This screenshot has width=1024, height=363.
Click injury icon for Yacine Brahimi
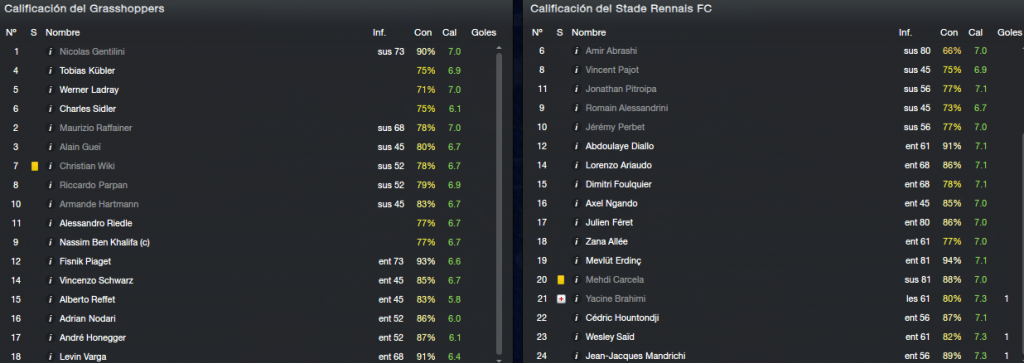(560, 299)
